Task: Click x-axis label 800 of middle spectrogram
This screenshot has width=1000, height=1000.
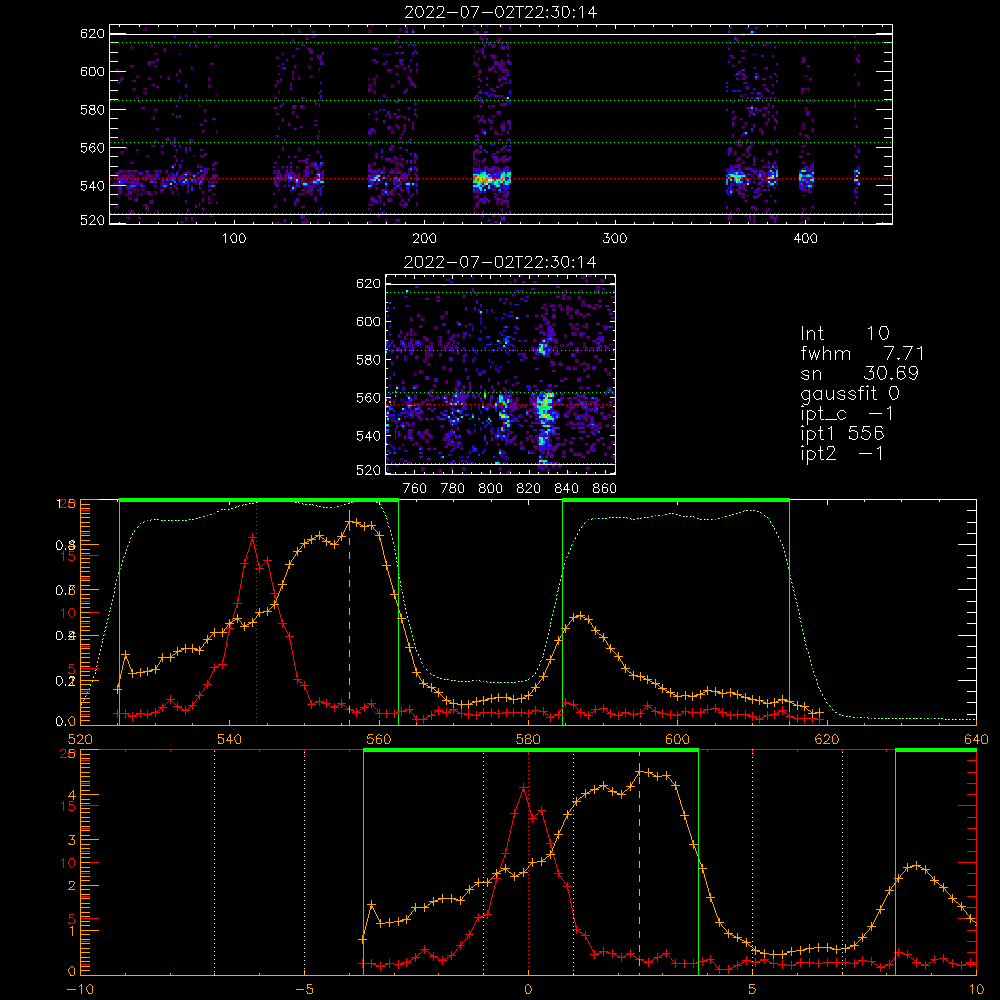Action: tap(490, 489)
